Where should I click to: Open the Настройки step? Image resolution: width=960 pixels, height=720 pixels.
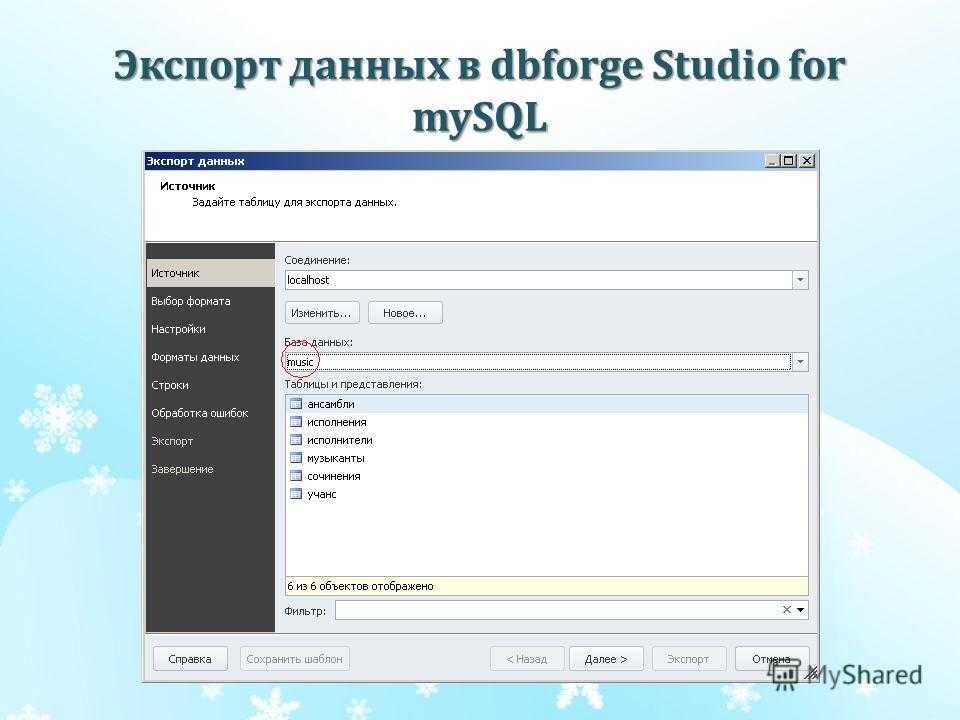[211, 329]
